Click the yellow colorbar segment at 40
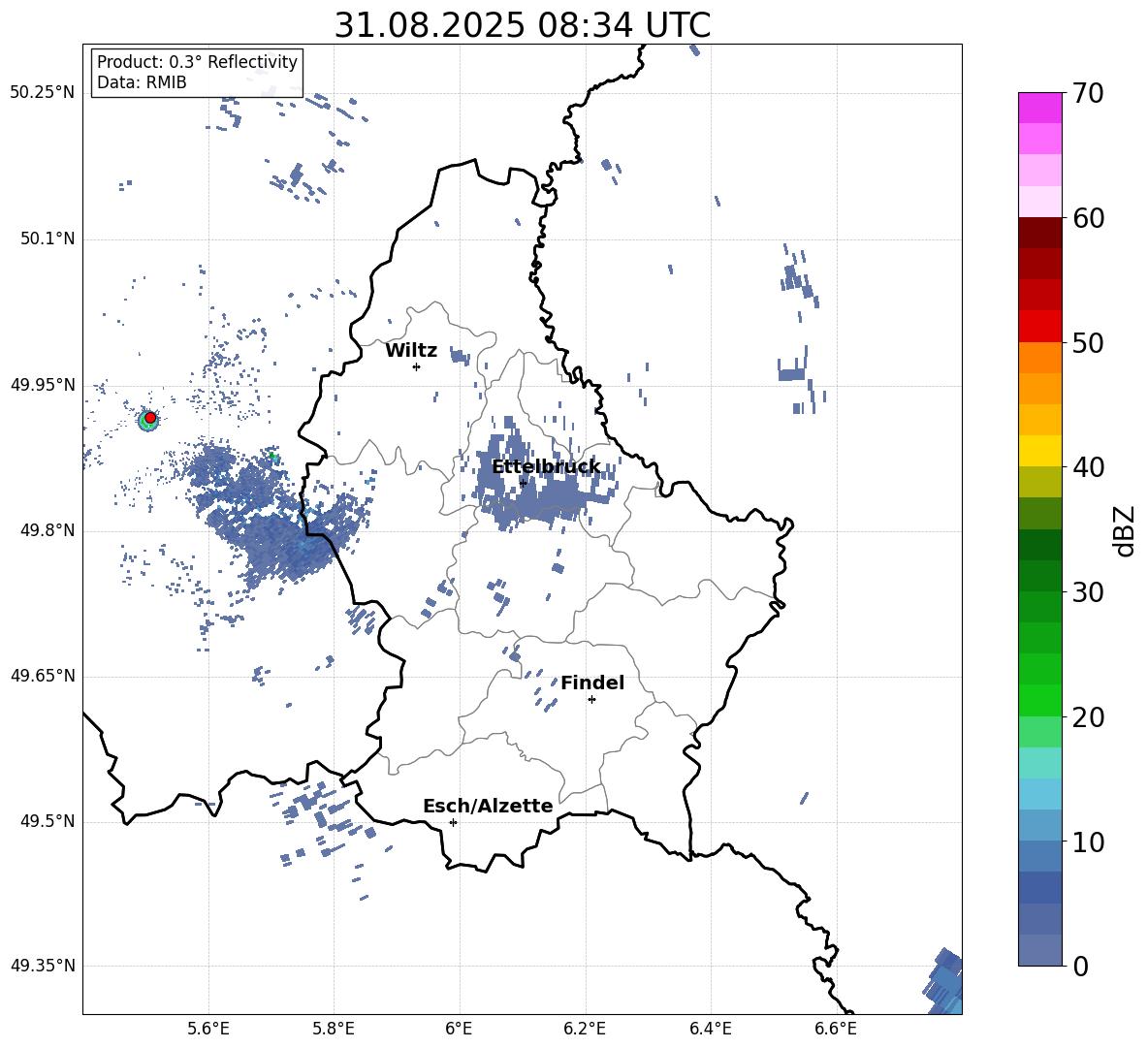The height and width of the screenshot is (1048, 1148). 1039,451
